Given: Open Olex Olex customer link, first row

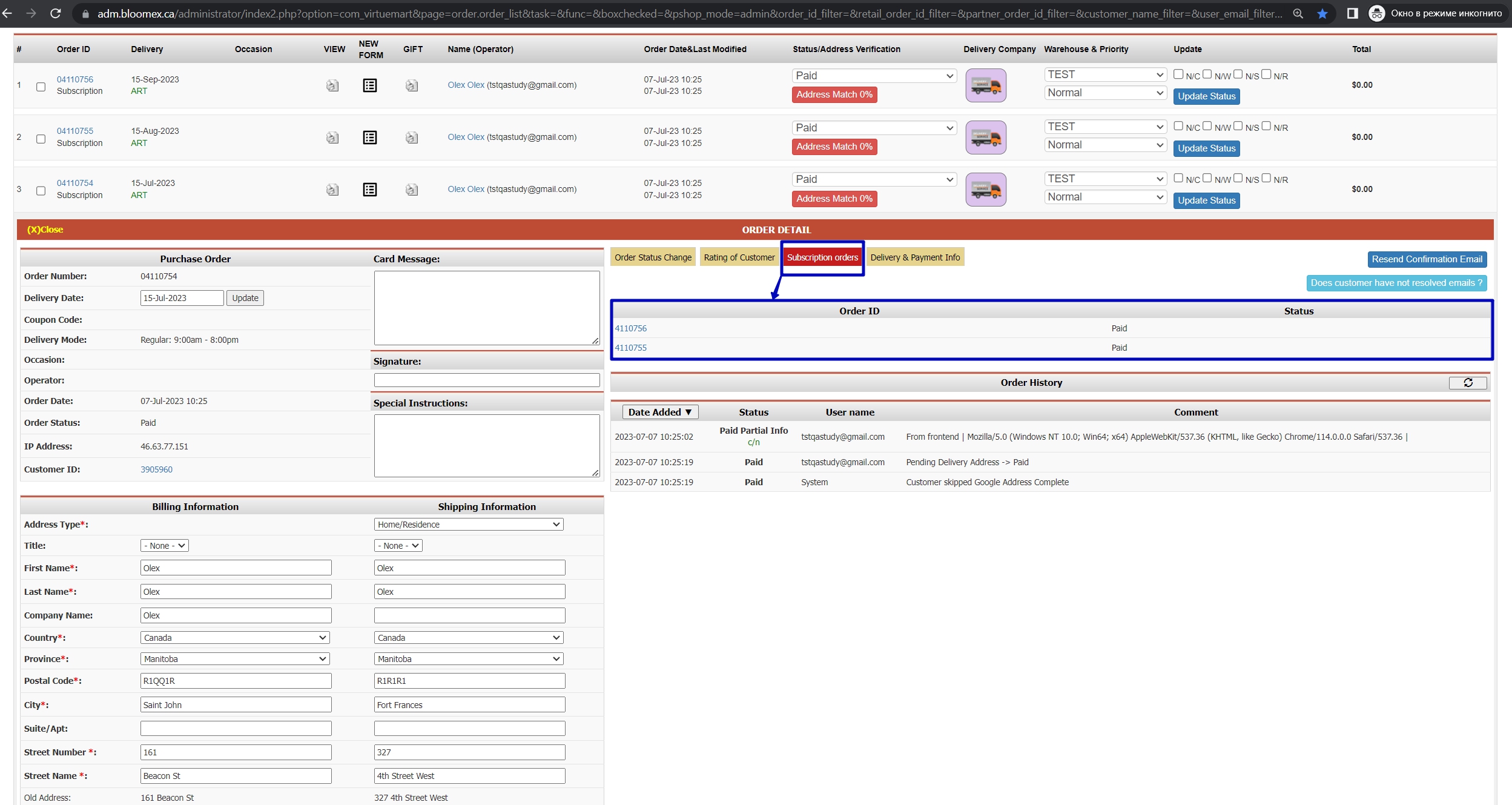Looking at the screenshot, I should pos(466,85).
